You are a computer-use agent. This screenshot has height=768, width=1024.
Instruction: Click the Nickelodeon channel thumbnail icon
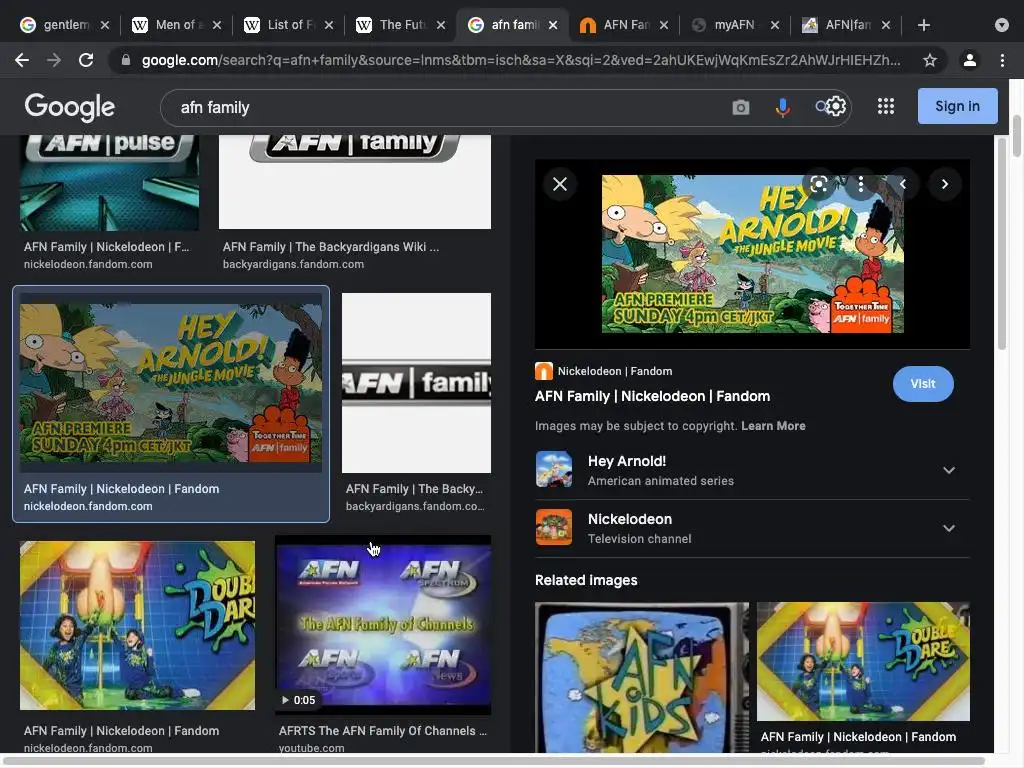554,527
